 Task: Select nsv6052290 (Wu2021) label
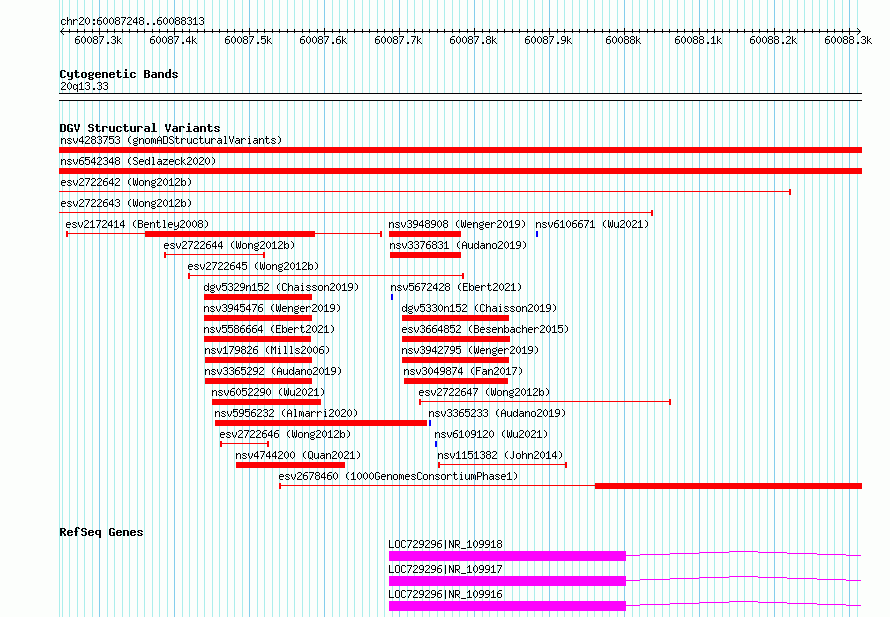tap(268, 392)
